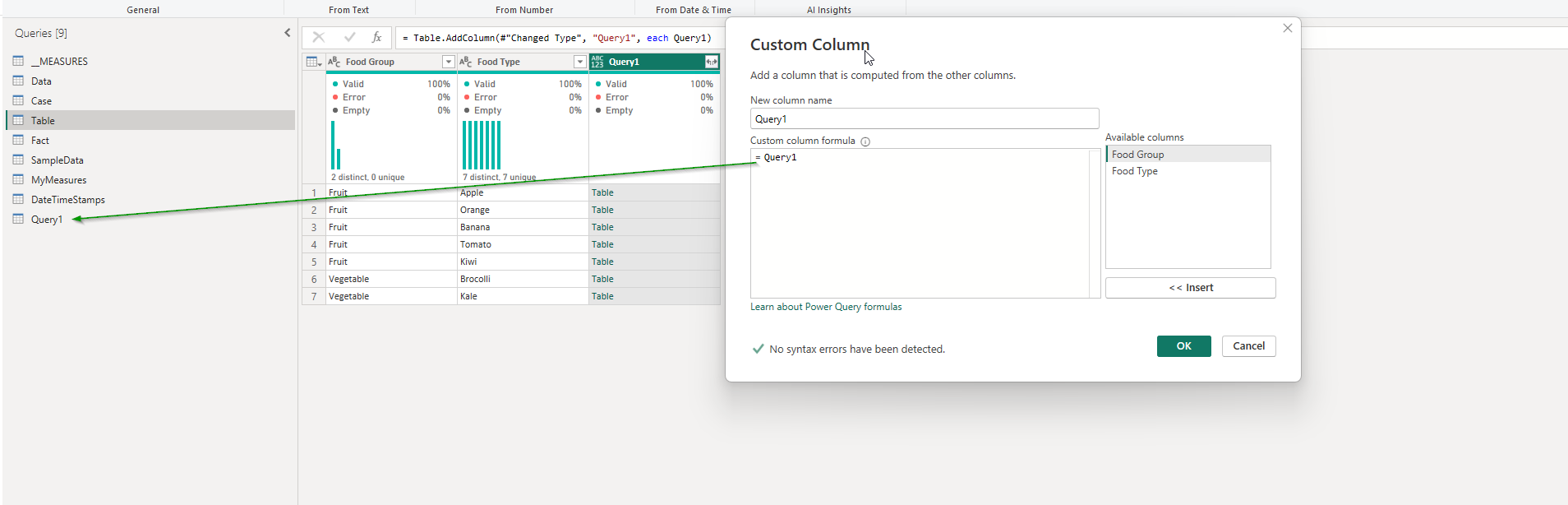Select the SampleData query
The width and height of the screenshot is (1568, 505).
(x=150, y=160)
